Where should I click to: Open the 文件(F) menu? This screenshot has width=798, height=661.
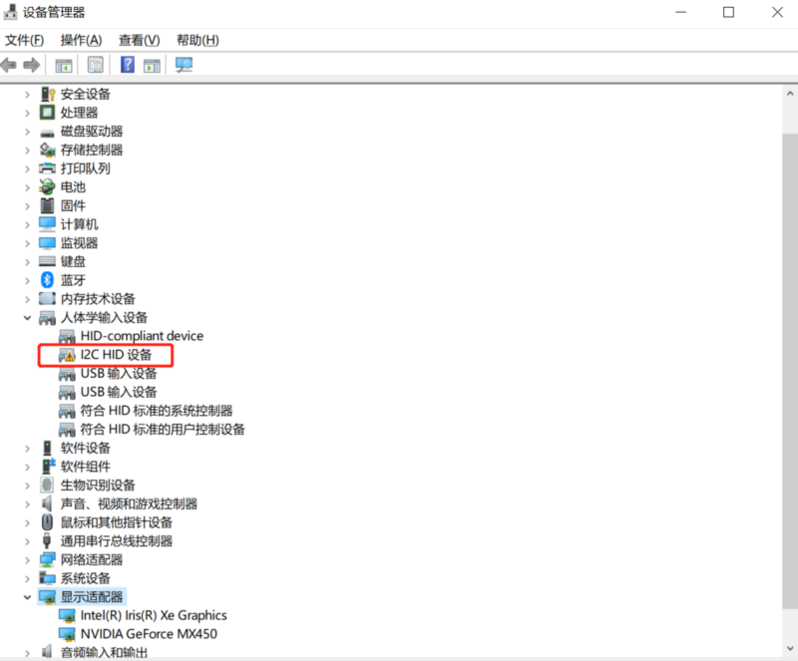pos(25,40)
